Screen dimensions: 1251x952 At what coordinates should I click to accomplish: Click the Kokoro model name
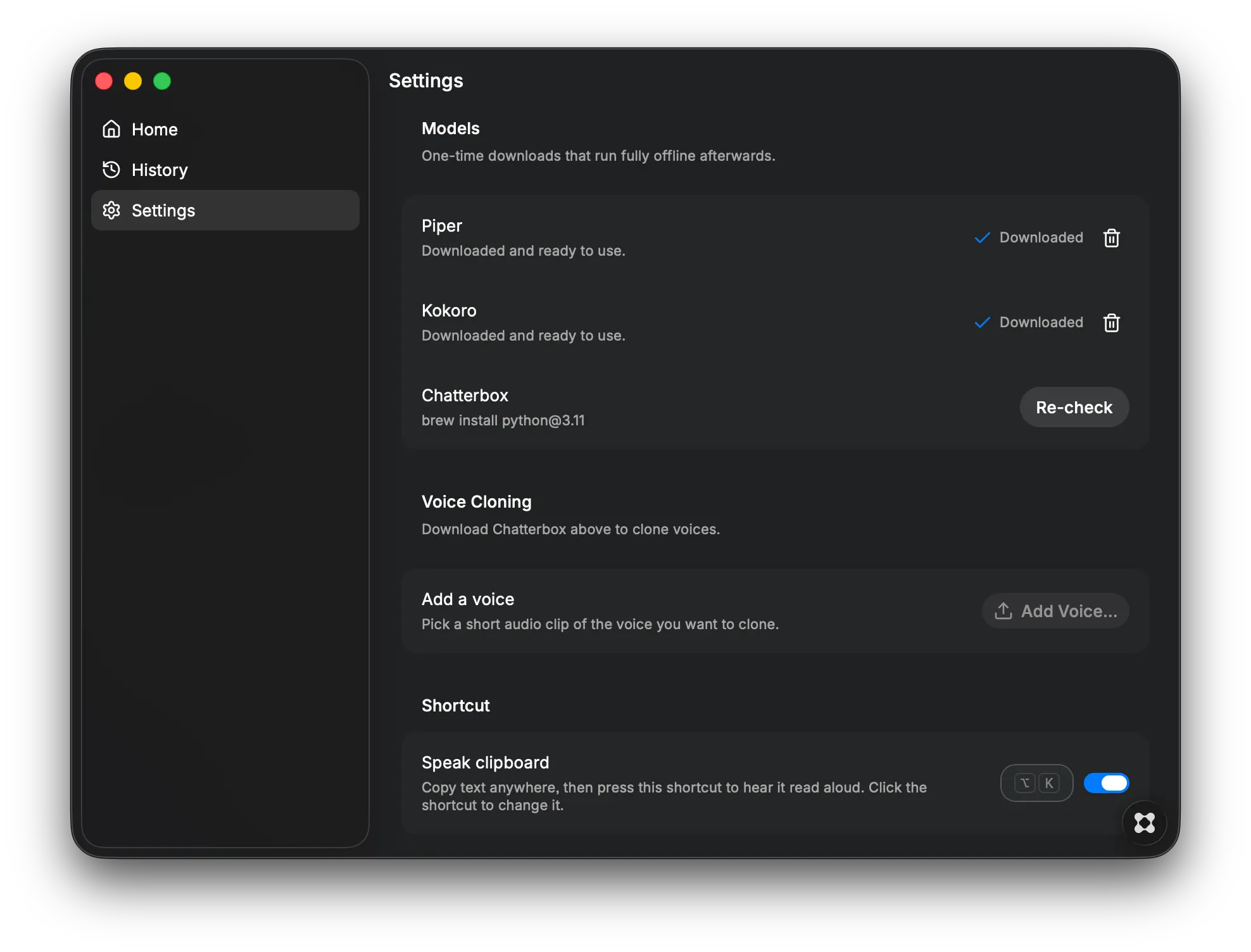[x=449, y=311]
